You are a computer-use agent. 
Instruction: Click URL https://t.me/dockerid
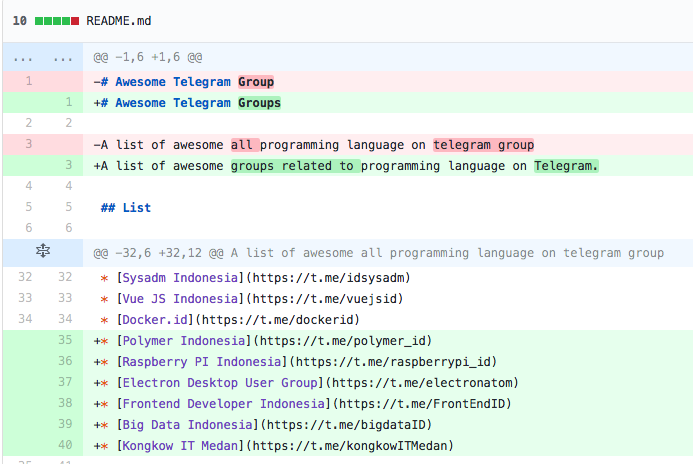278,319
